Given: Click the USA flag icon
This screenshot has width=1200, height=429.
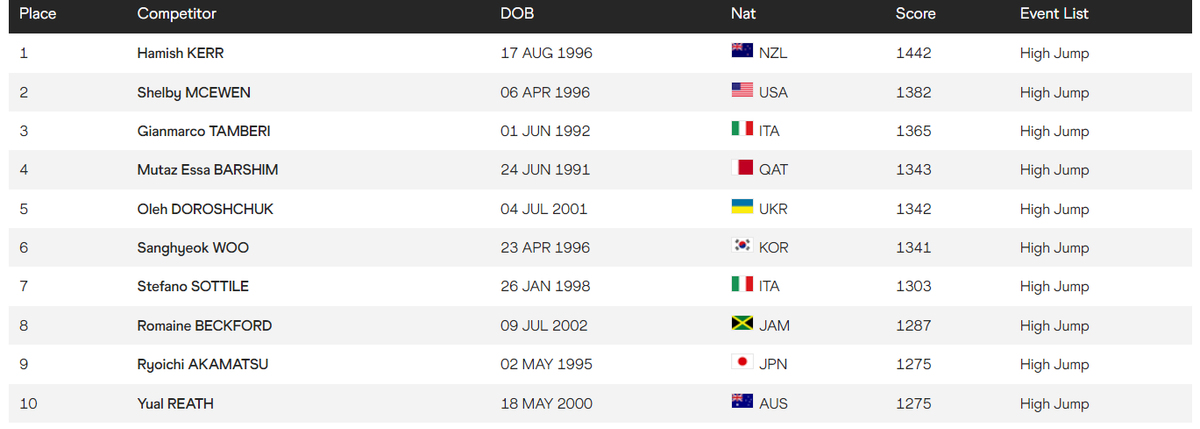Looking at the screenshot, I should [742, 91].
